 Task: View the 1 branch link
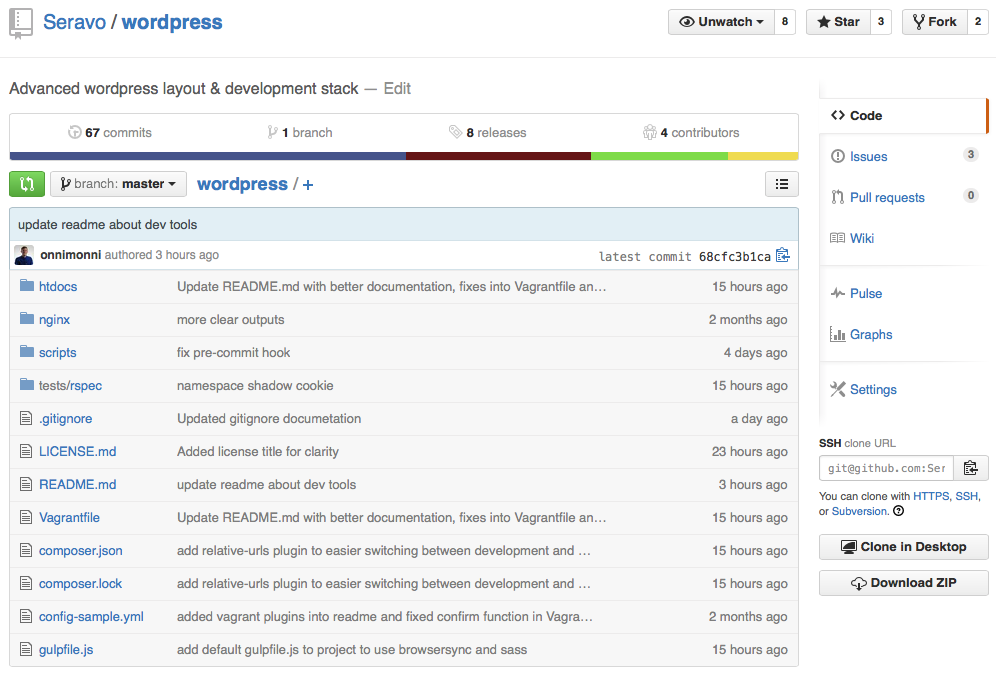(x=300, y=132)
